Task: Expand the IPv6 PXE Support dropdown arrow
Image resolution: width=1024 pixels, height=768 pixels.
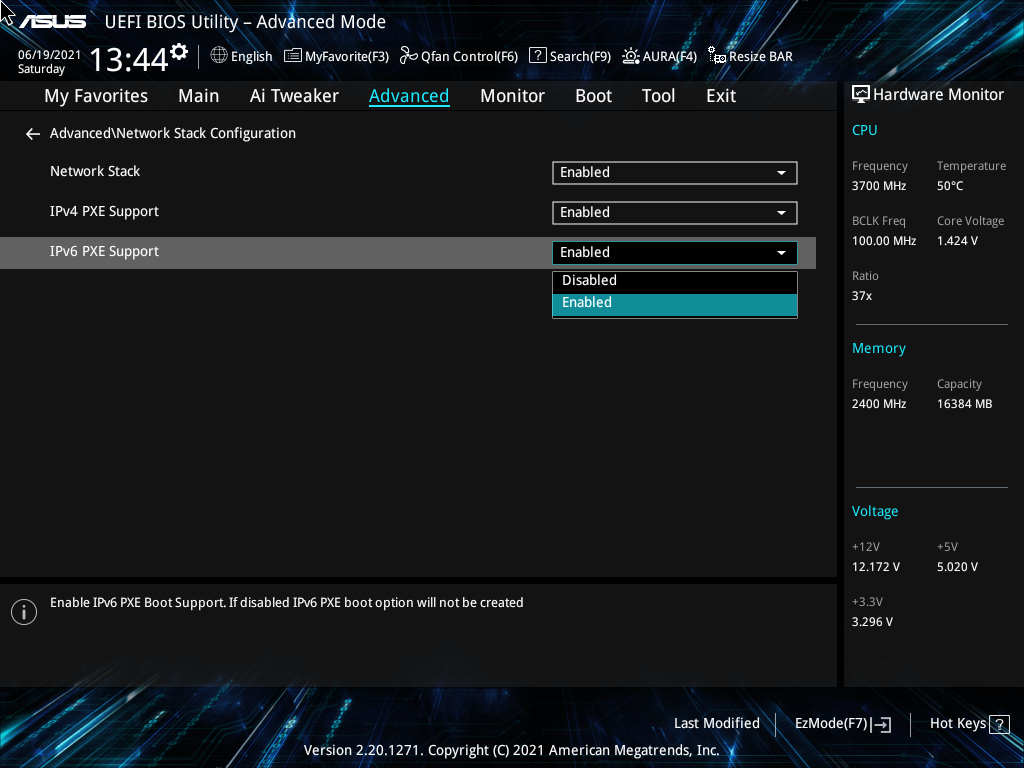Action: (x=781, y=252)
